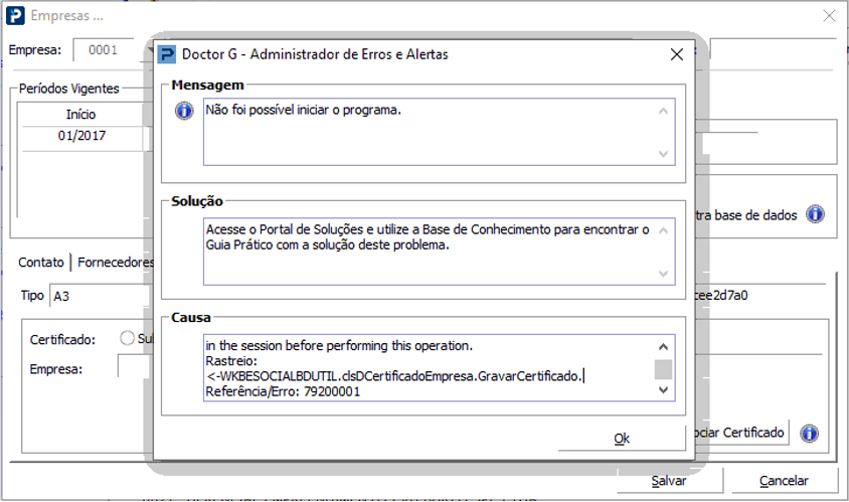This screenshot has height=502, width=849.
Task: Click info icon beside 'base de dados'
Action: click(815, 214)
